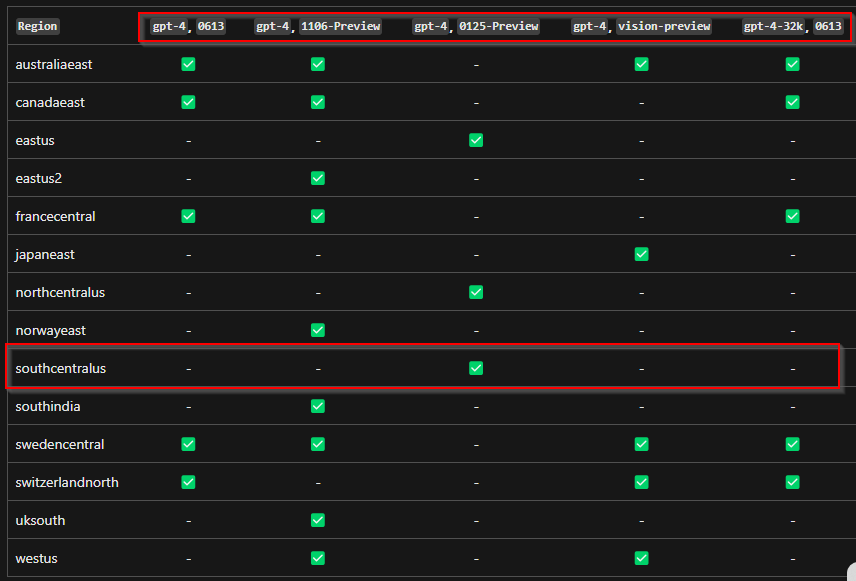
Task: Click switzerlandnorth gpt-4 0613 checkmark
Action: pos(188,482)
